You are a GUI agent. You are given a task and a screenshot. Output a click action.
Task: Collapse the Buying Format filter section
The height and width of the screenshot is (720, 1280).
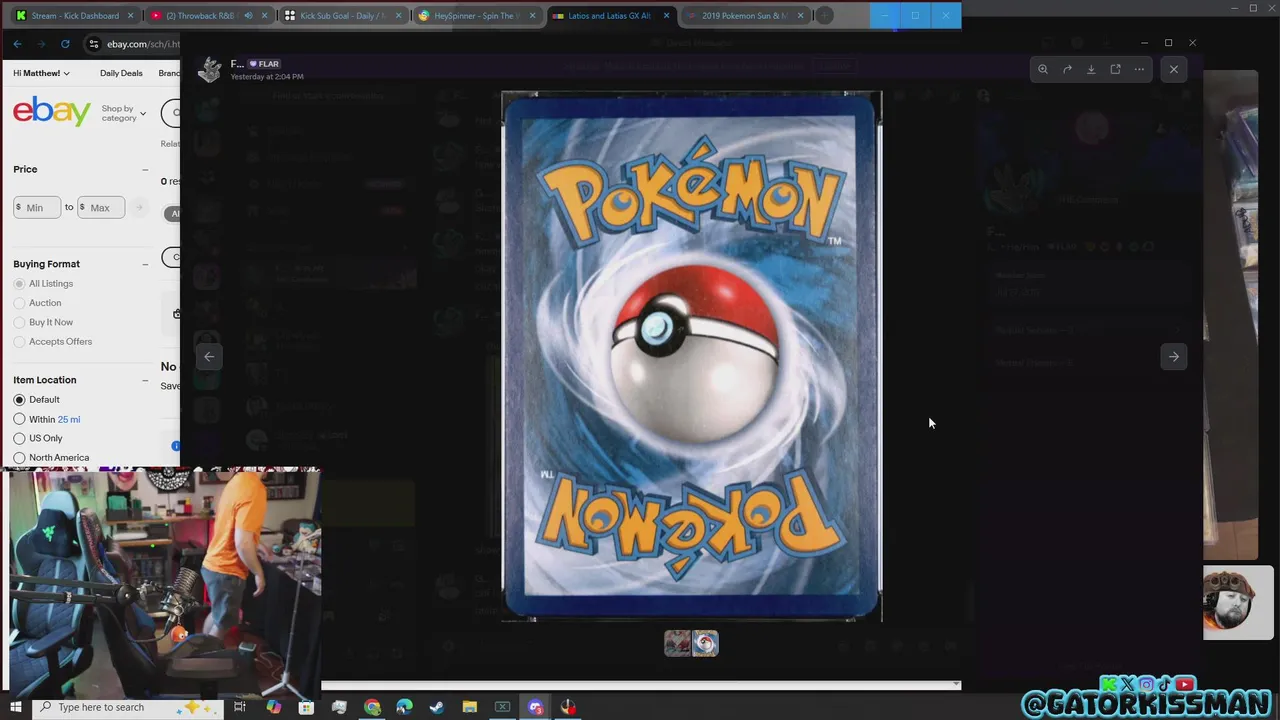[x=145, y=264]
